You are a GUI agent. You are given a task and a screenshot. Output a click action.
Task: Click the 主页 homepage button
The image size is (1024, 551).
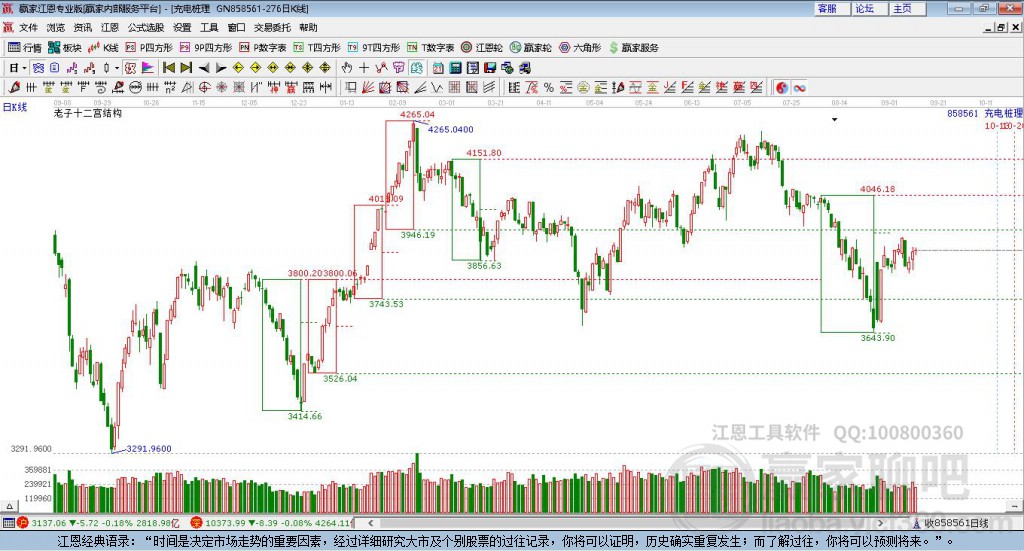[x=908, y=8]
